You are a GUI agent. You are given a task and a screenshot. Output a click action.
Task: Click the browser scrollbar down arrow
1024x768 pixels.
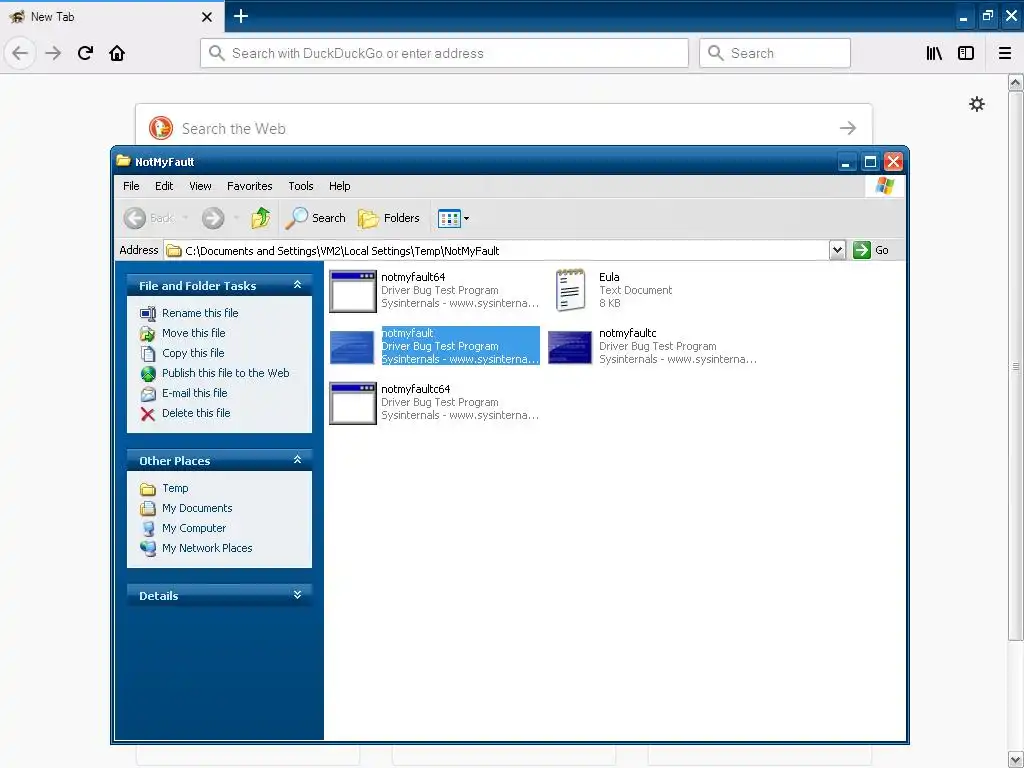1016,760
